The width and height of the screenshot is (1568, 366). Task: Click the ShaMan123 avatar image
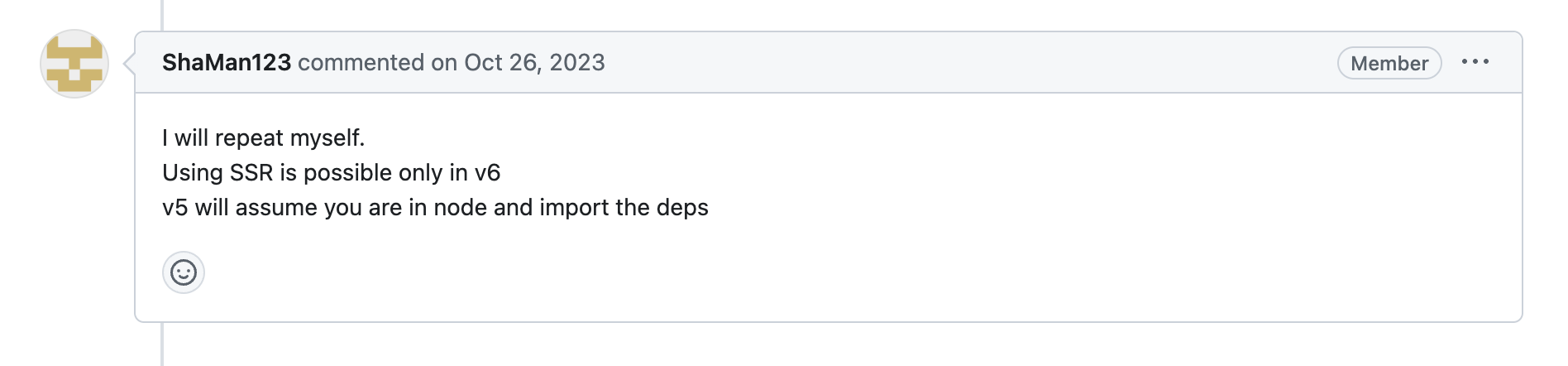(x=74, y=64)
